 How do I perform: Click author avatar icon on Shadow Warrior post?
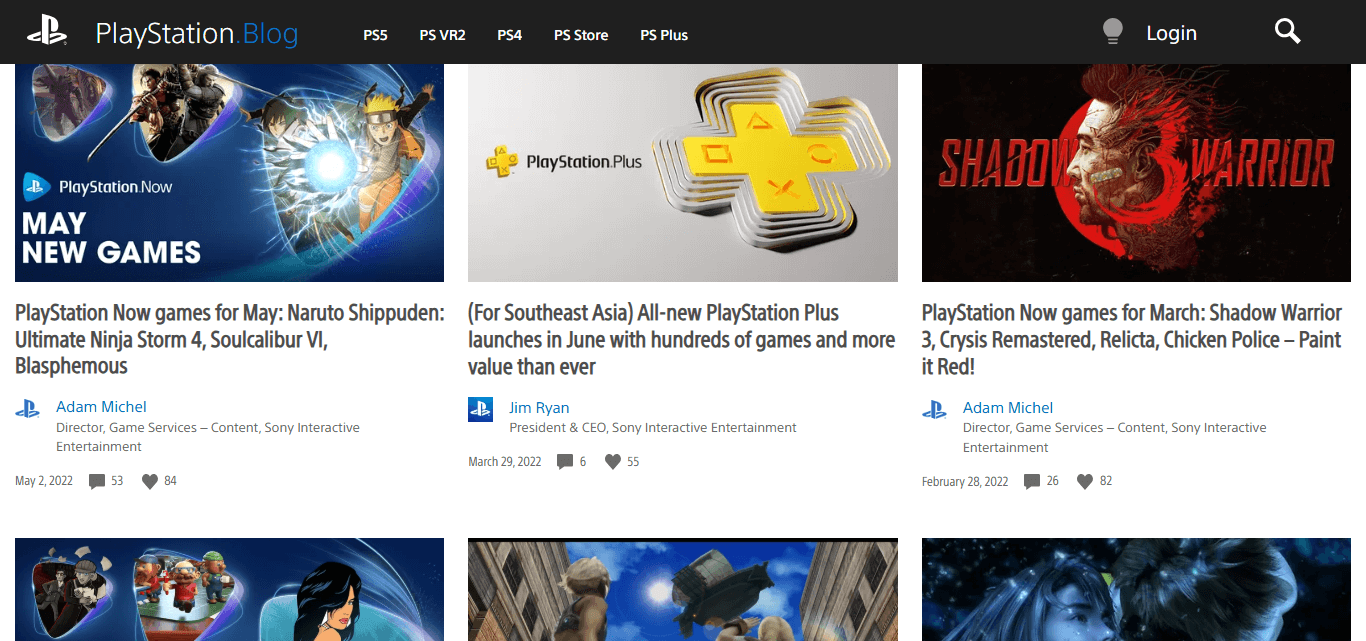pos(934,409)
